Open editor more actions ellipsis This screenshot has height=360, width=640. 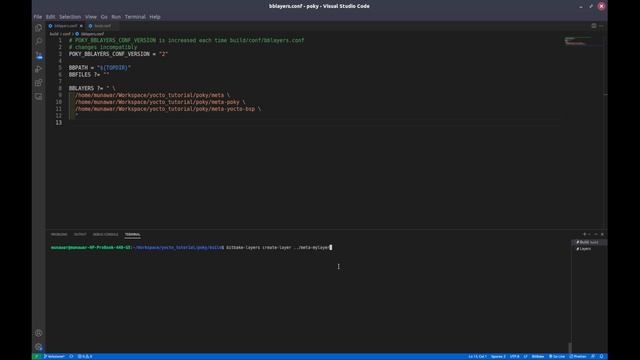[602, 26]
